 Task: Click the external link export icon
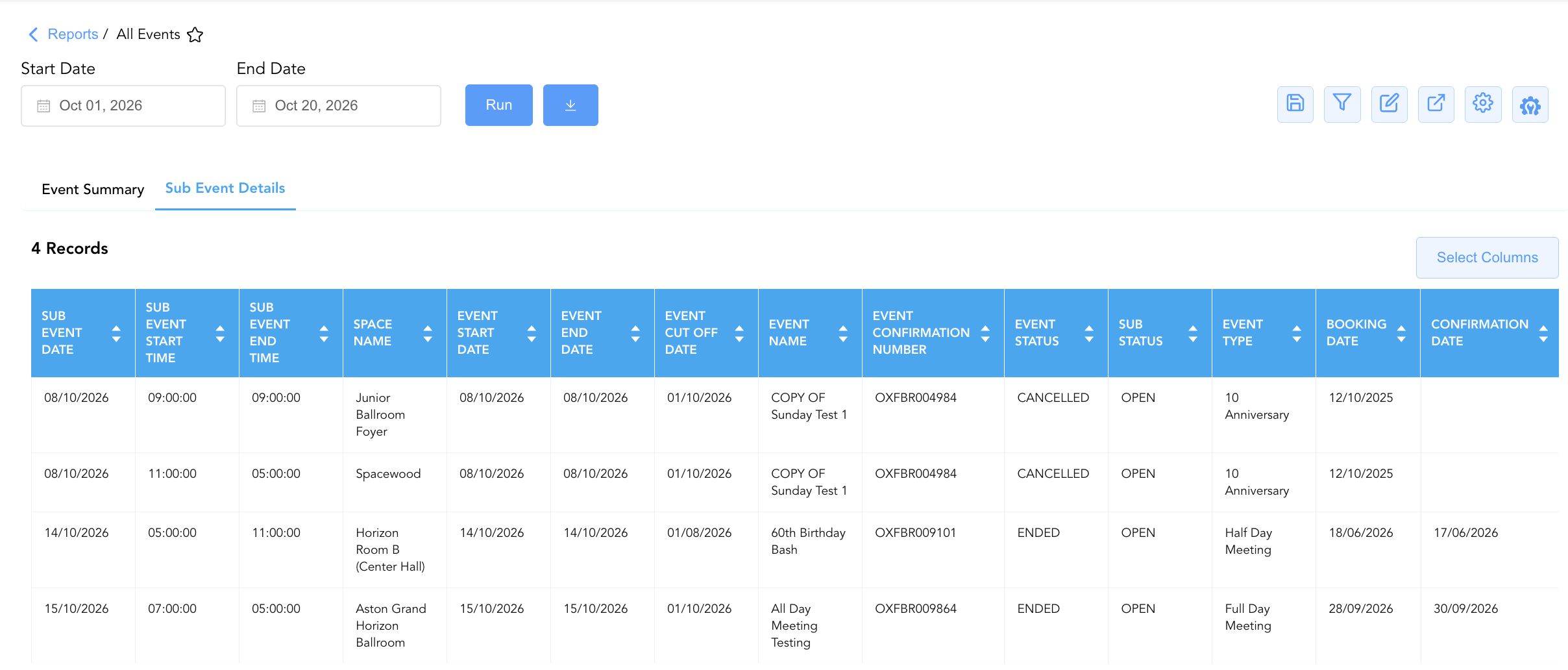1436,104
